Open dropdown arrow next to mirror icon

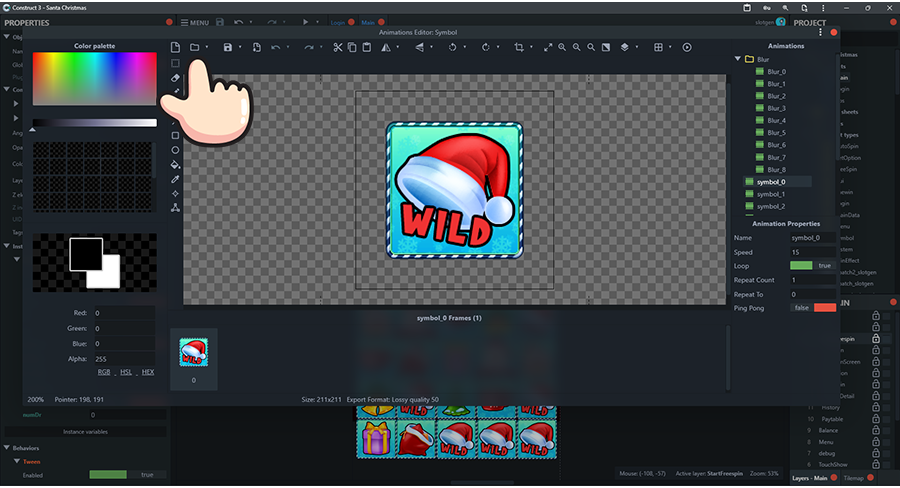(398, 47)
